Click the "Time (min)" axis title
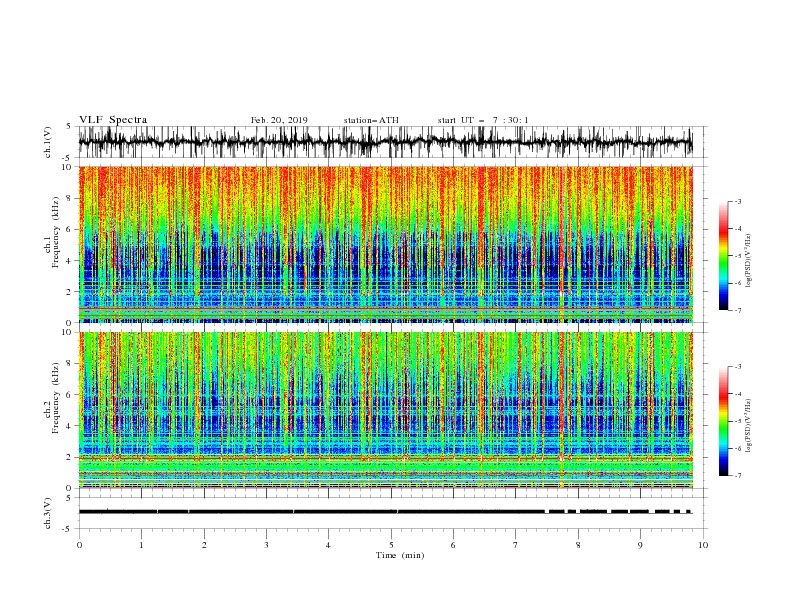The image size is (792, 612). tap(400, 555)
